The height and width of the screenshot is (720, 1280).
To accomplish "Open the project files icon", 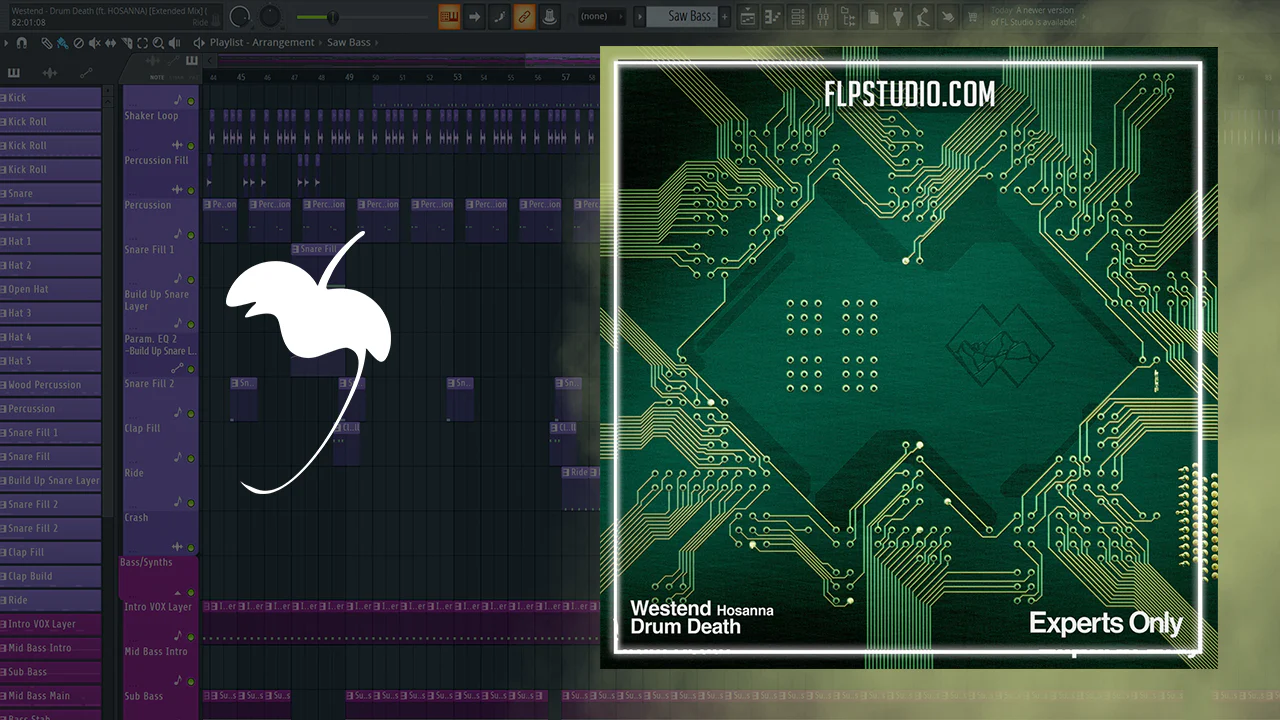I will (x=873, y=16).
